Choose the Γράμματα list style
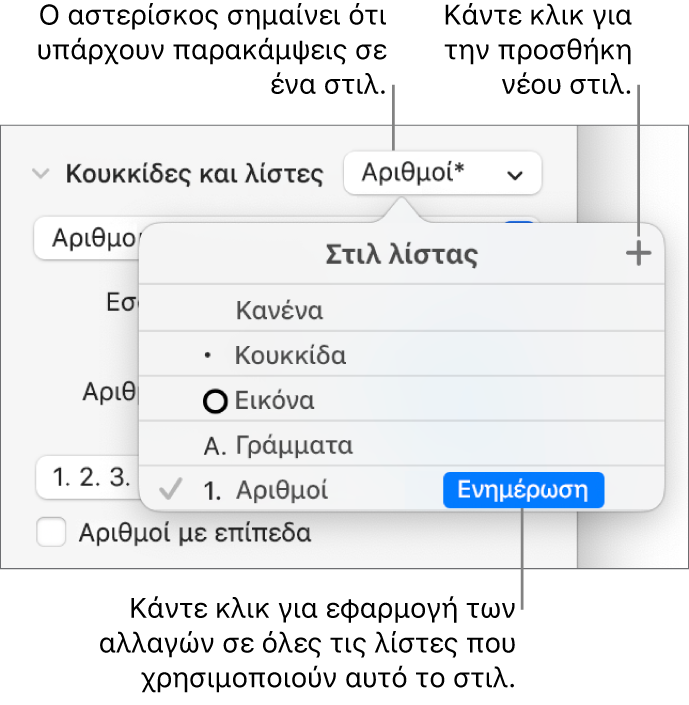689x705 pixels. tap(401, 444)
